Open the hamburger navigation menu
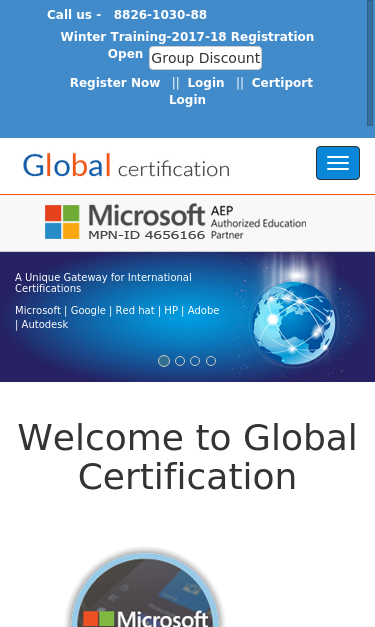Viewport: 375px width, 627px height. (x=338, y=163)
